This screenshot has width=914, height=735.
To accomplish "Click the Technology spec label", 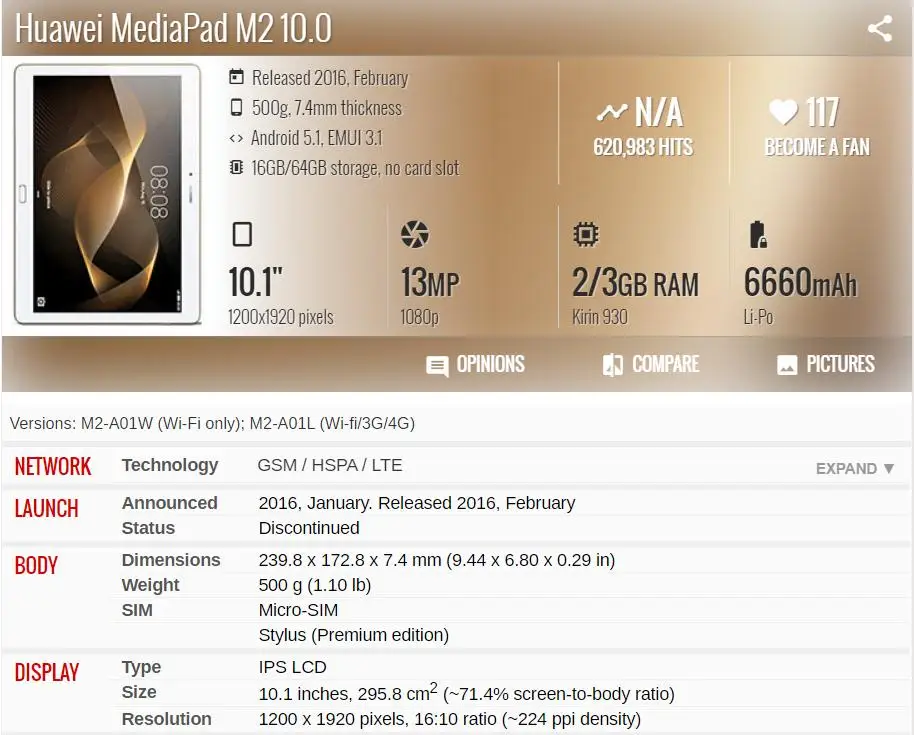I will click(170, 465).
